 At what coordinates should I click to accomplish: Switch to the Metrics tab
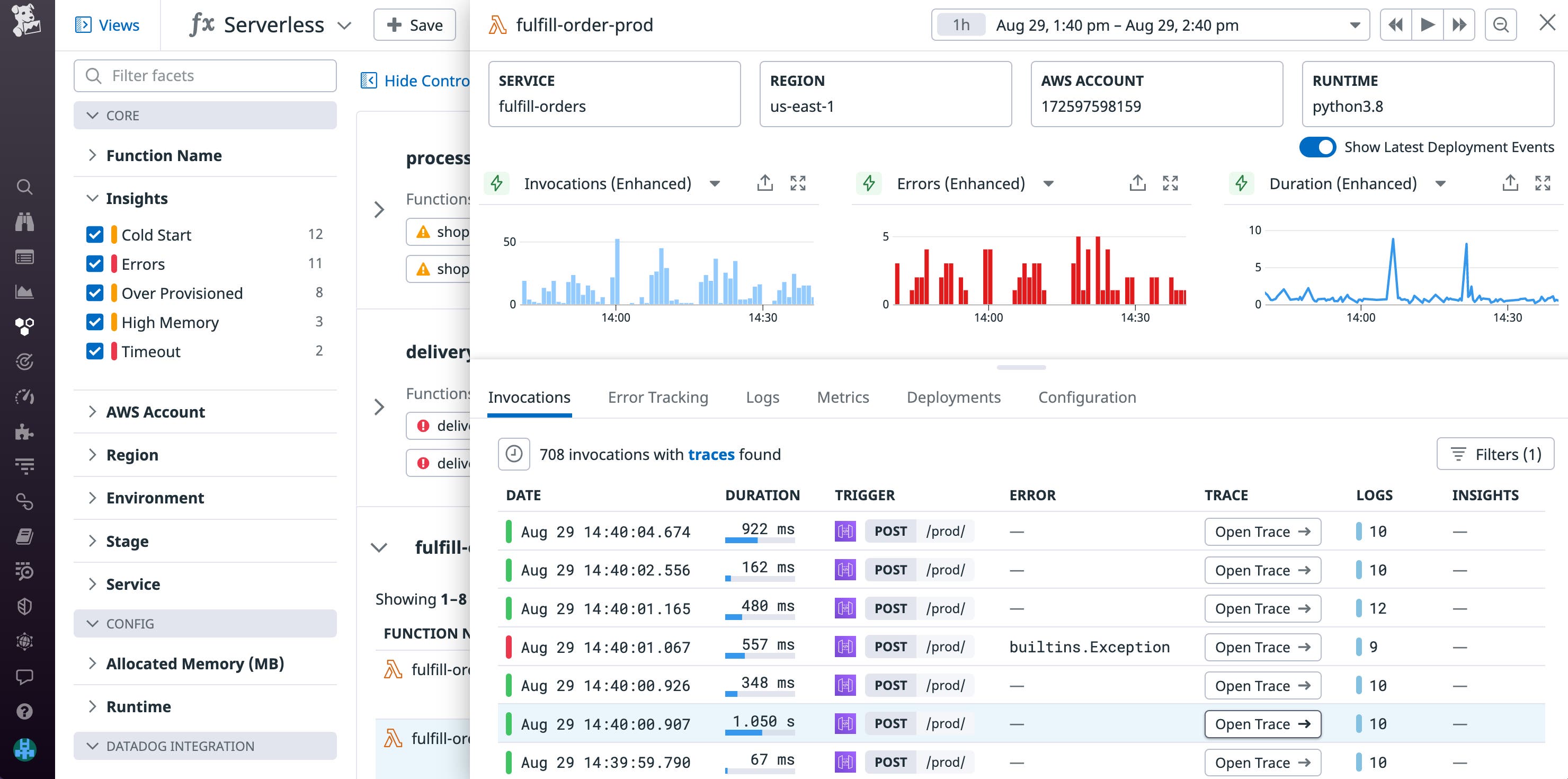[843, 396]
